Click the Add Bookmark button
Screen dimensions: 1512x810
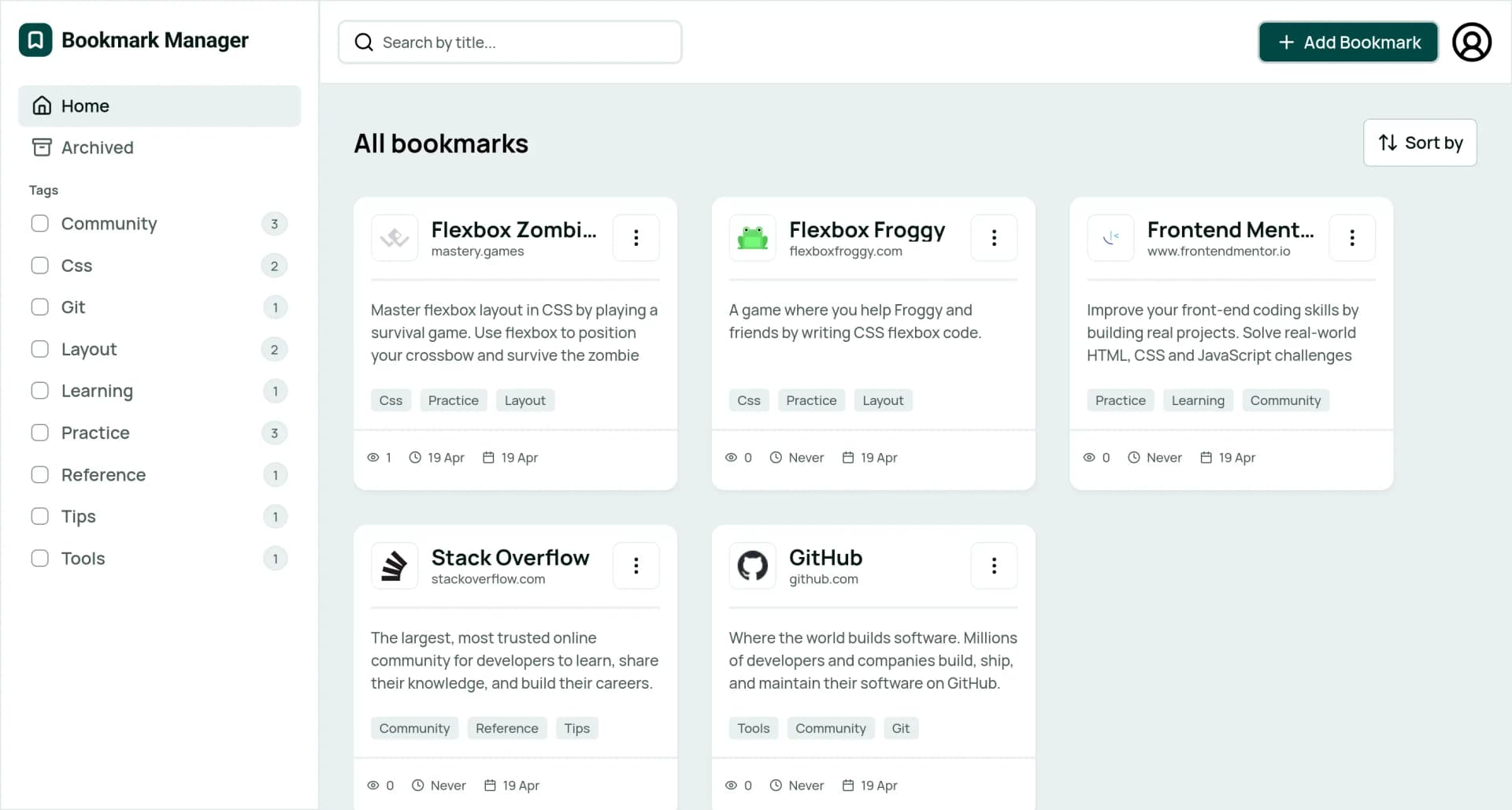tap(1348, 43)
